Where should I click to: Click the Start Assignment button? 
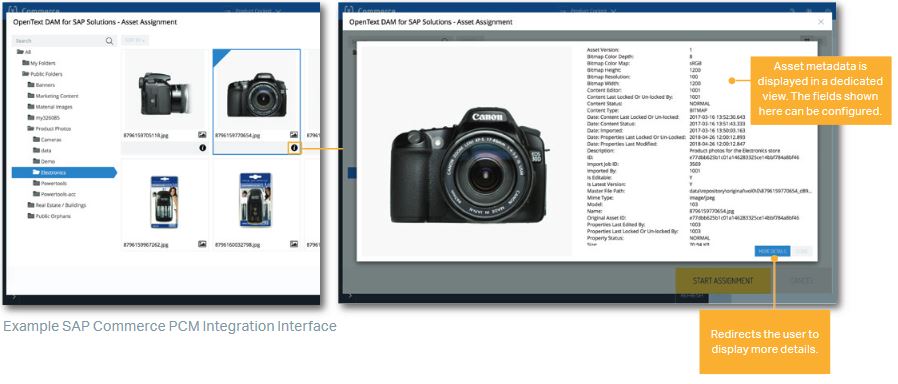[723, 281]
